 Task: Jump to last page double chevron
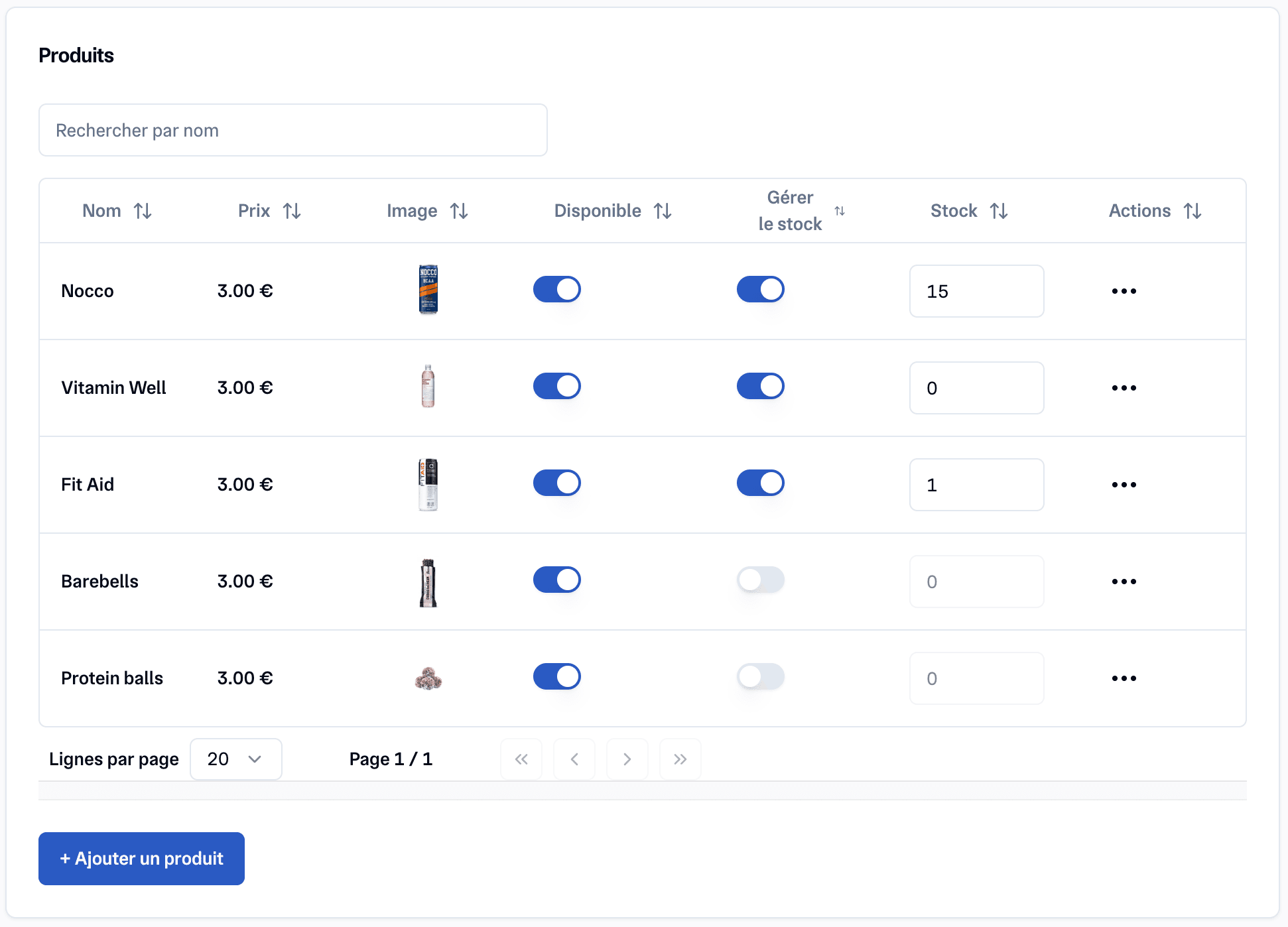coord(680,759)
